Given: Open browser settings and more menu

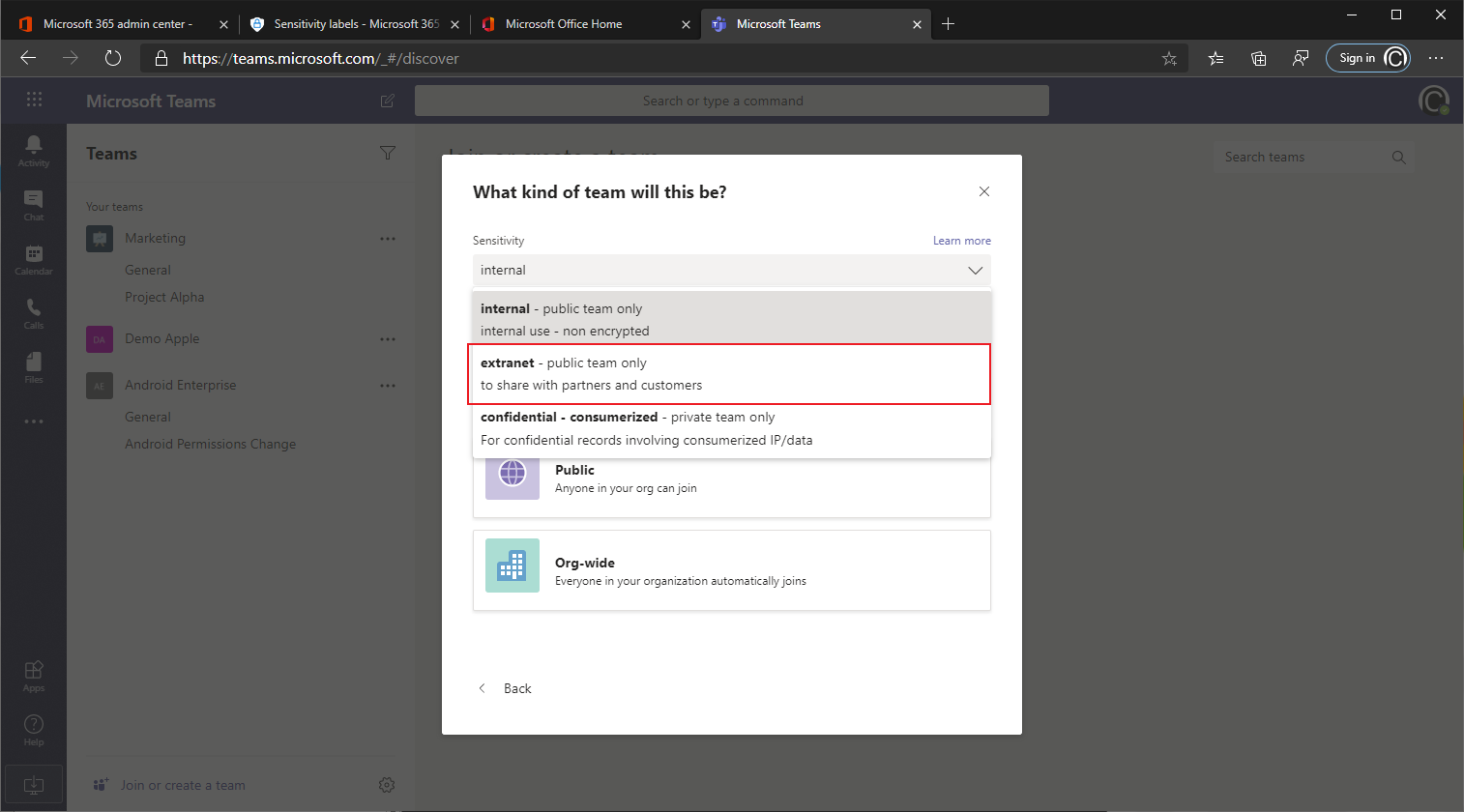Looking at the screenshot, I should pos(1436,59).
